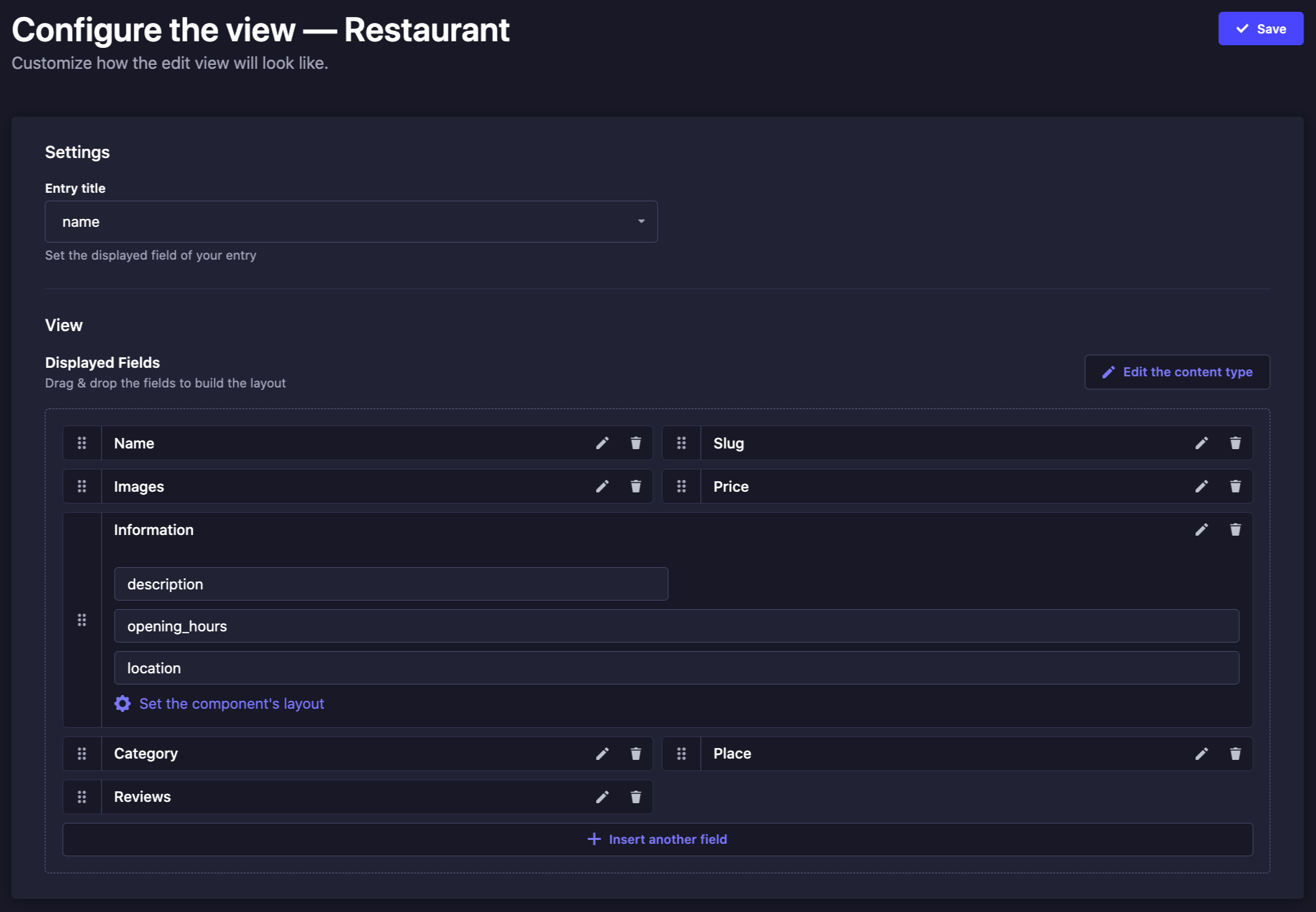Click Insert another field button
The height and width of the screenshot is (912, 1316).
coord(658,839)
